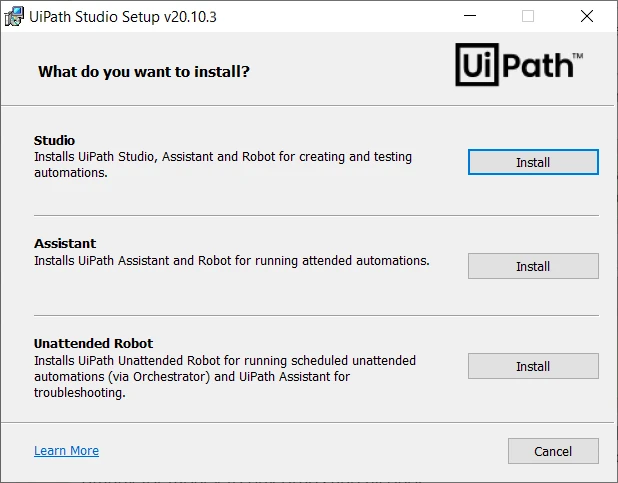Cancel the UiPath setup
The width and height of the screenshot is (618, 483).
click(553, 451)
